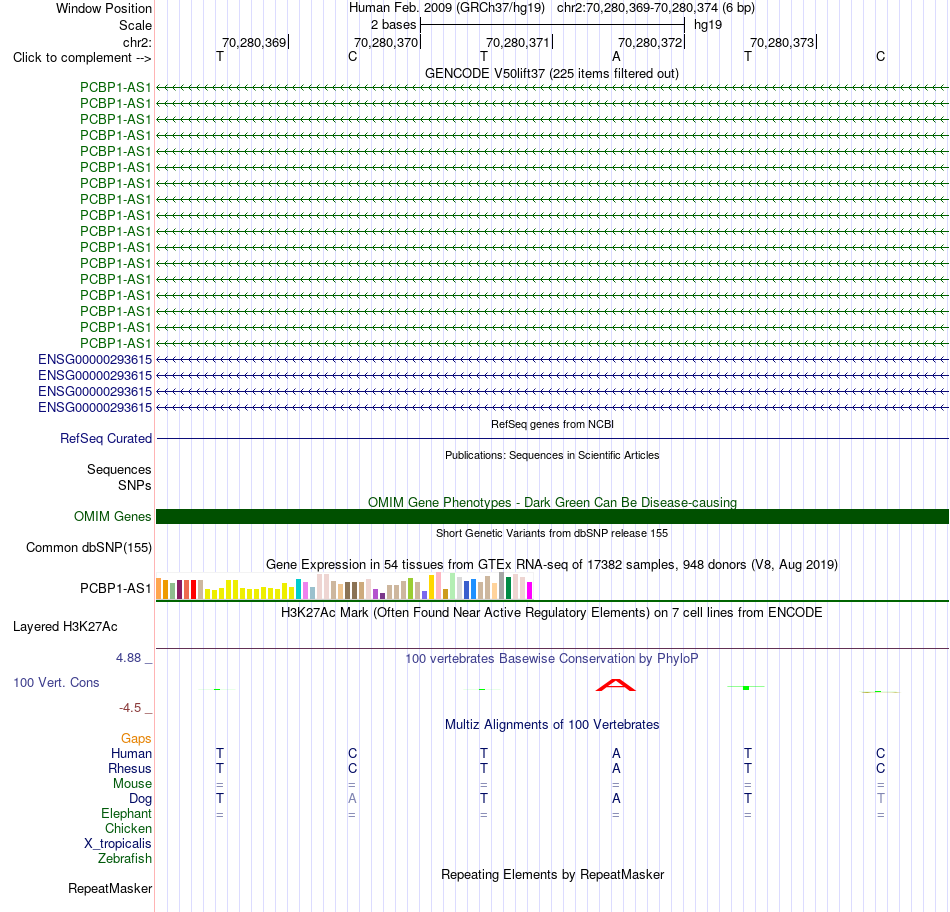Click the Chicken alignment row label
This screenshot has width=950, height=912.
click(x=128, y=828)
